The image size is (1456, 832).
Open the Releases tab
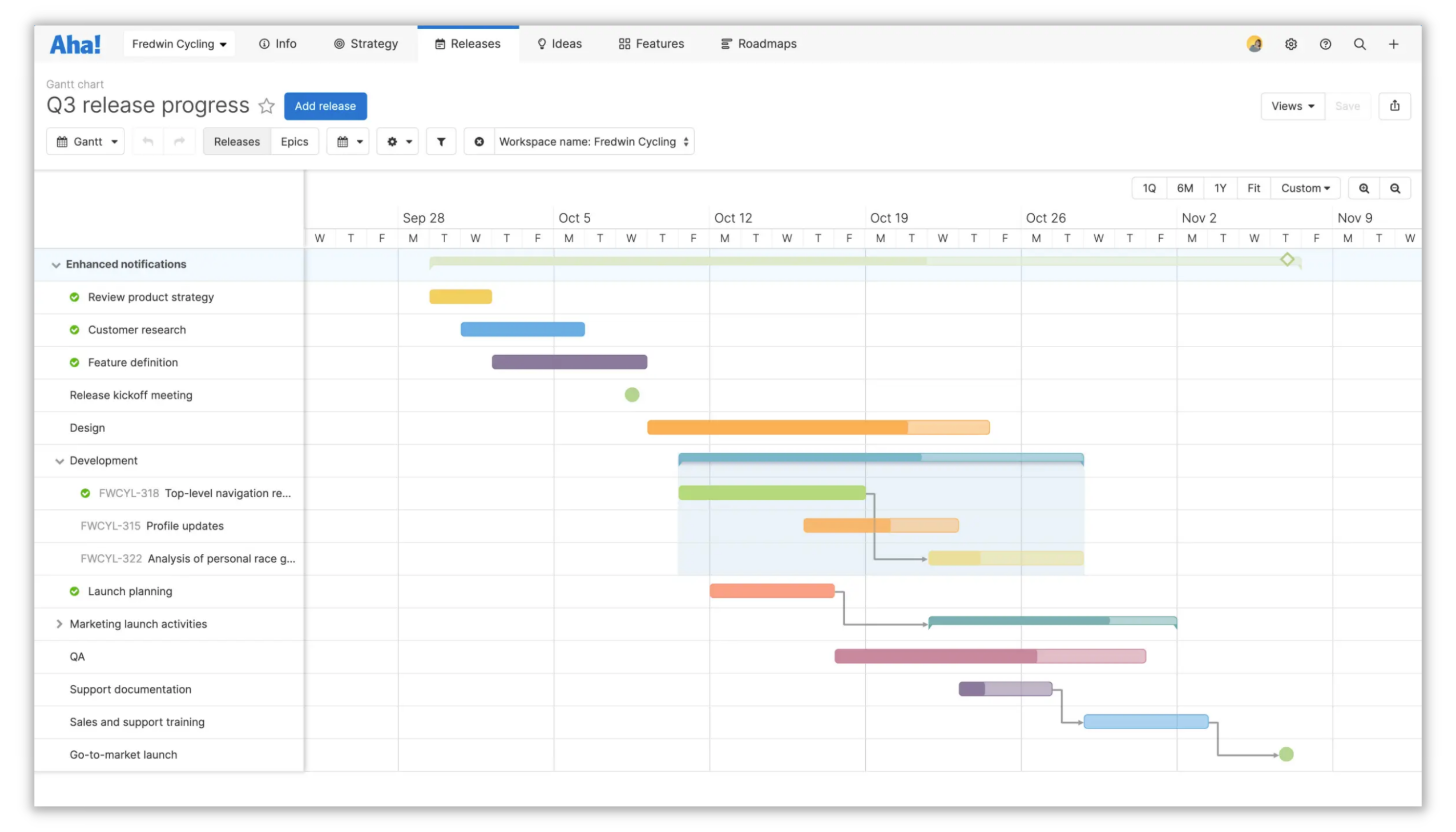pos(467,44)
